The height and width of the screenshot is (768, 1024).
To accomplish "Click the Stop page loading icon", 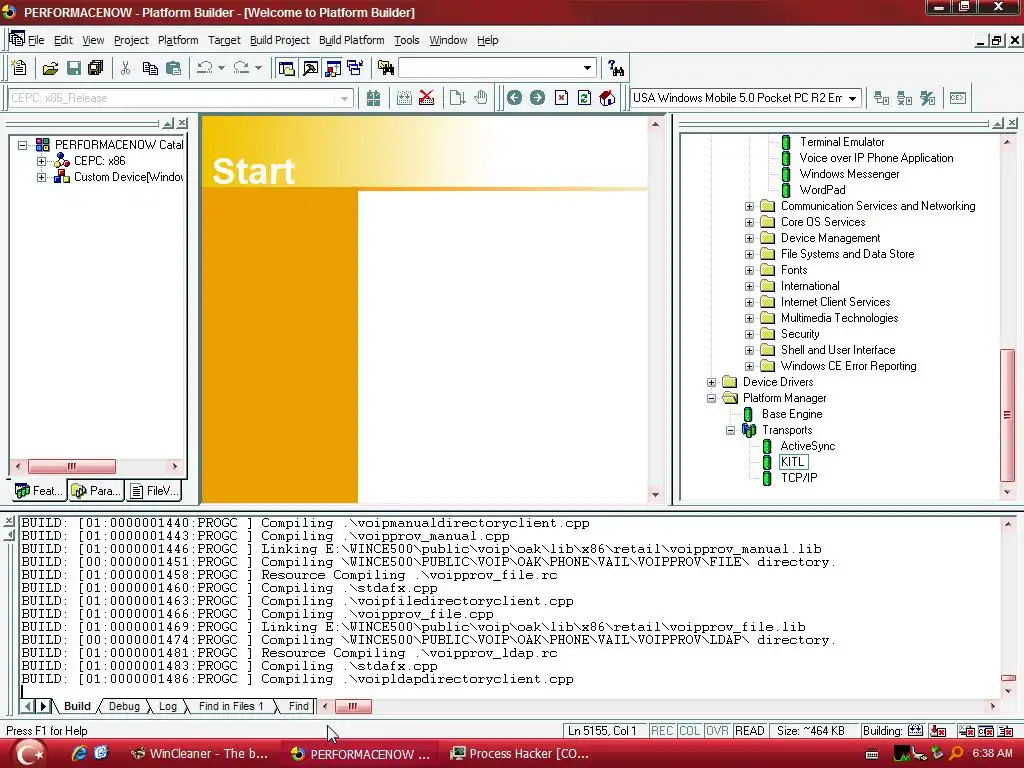I will coord(561,98).
